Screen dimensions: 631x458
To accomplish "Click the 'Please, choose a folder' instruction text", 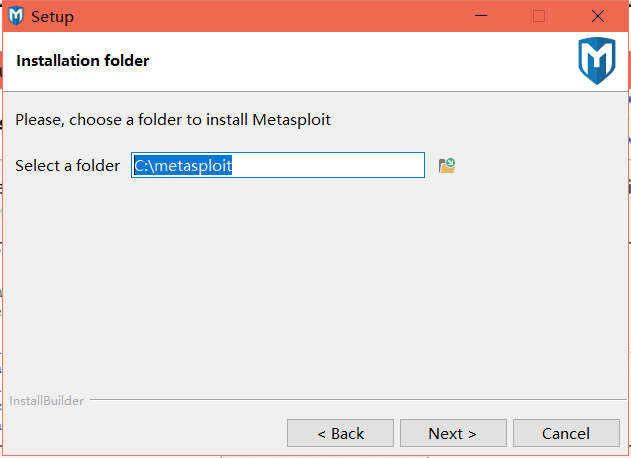I will point(173,120).
